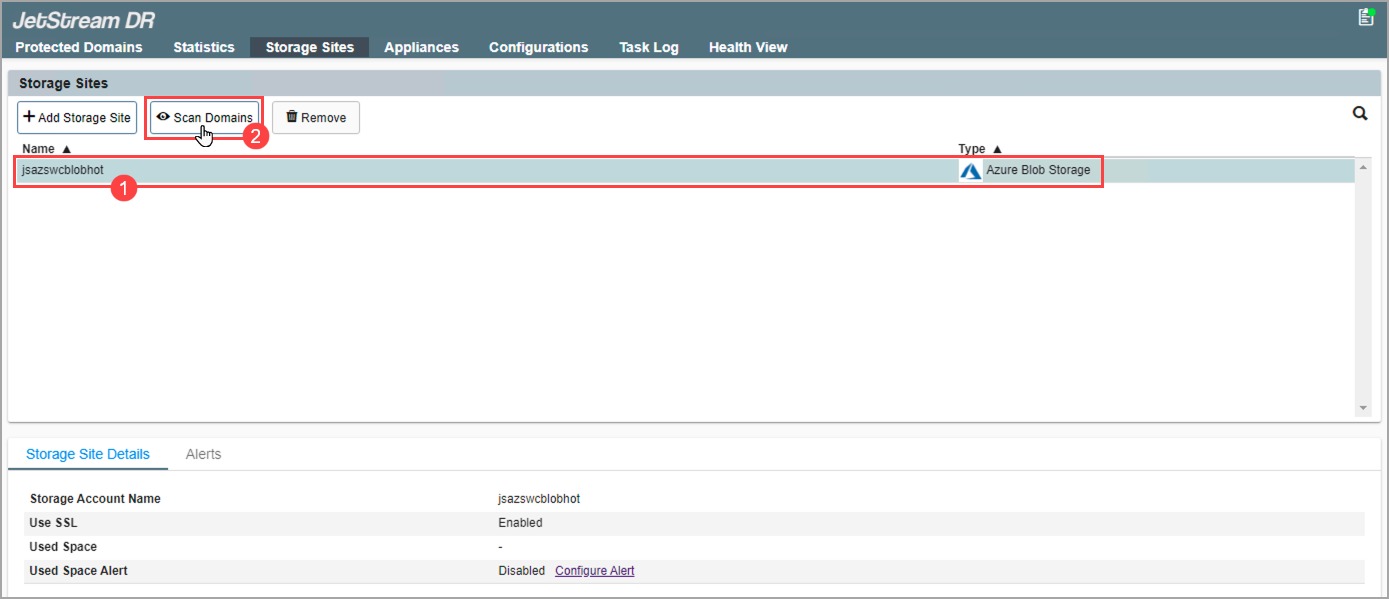The width and height of the screenshot is (1389, 599).
Task: View the Task Log tab
Action: 648,47
